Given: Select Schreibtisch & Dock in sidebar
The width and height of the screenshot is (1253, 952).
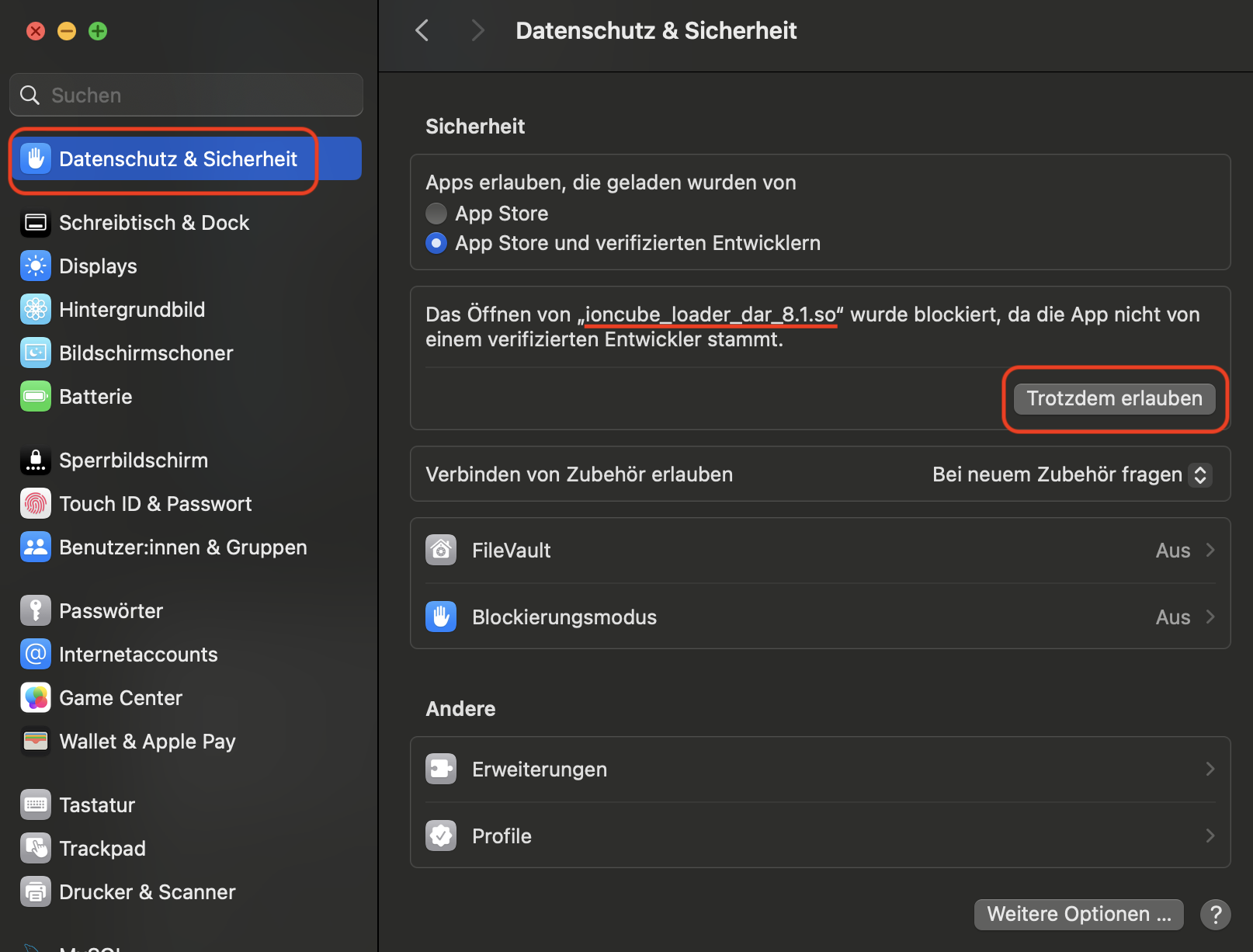Looking at the screenshot, I should pyautogui.click(x=154, y=223).
